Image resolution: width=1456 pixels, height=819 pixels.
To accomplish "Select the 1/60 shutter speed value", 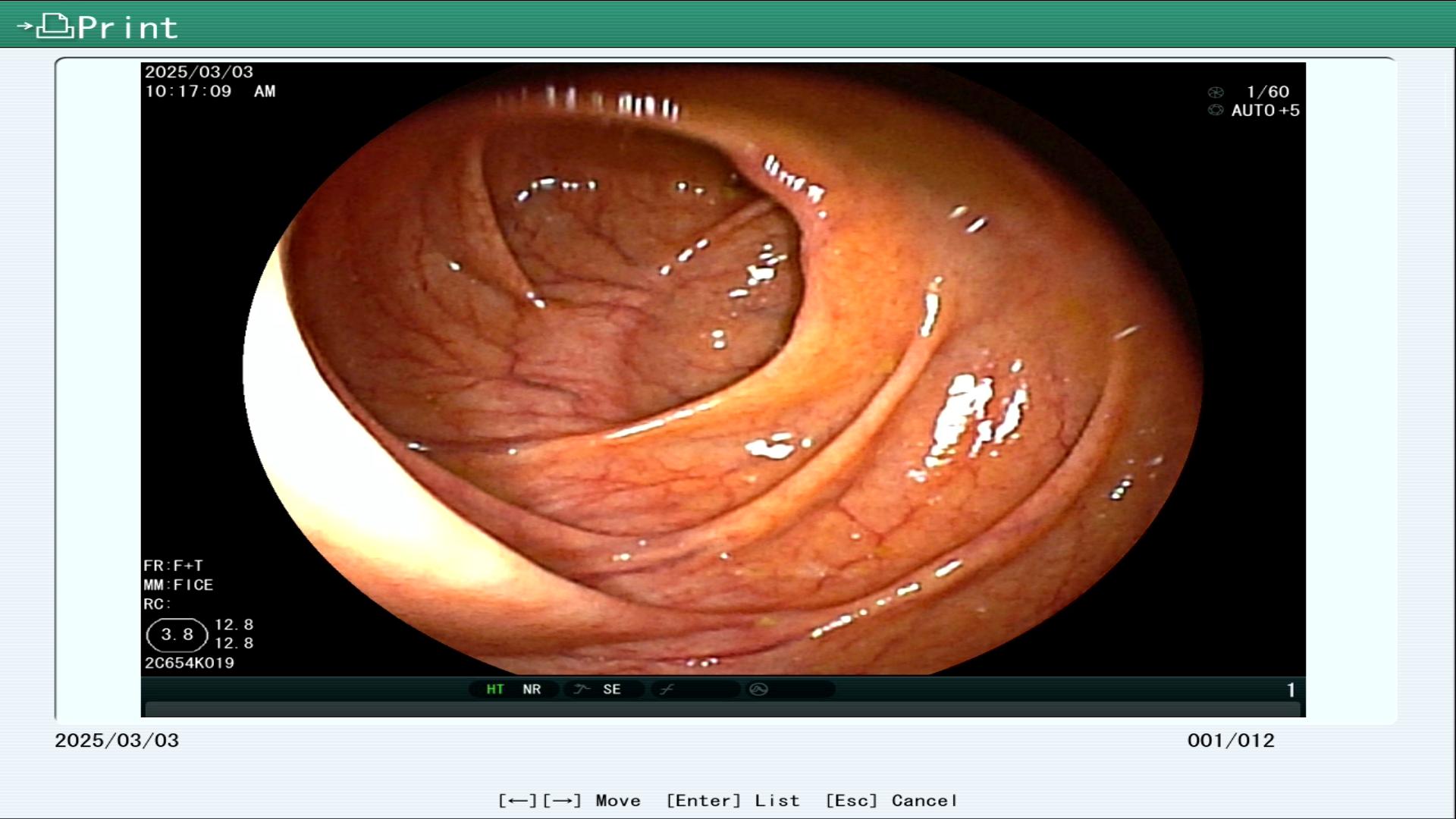I will pyautogui.click(x=1267, y=92).
